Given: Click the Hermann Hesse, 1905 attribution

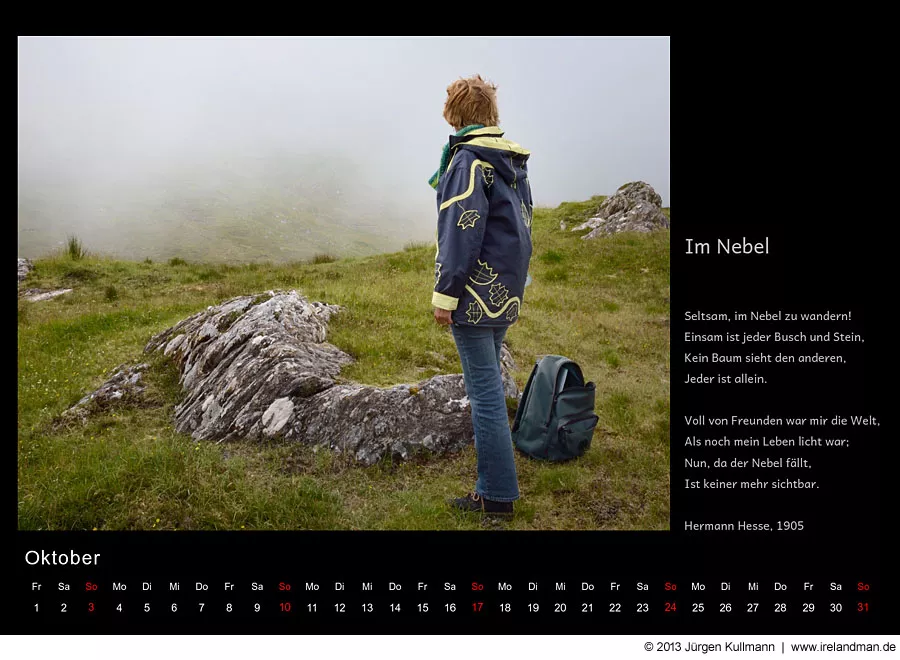Looking at the screenshot, I should (743, 525).
